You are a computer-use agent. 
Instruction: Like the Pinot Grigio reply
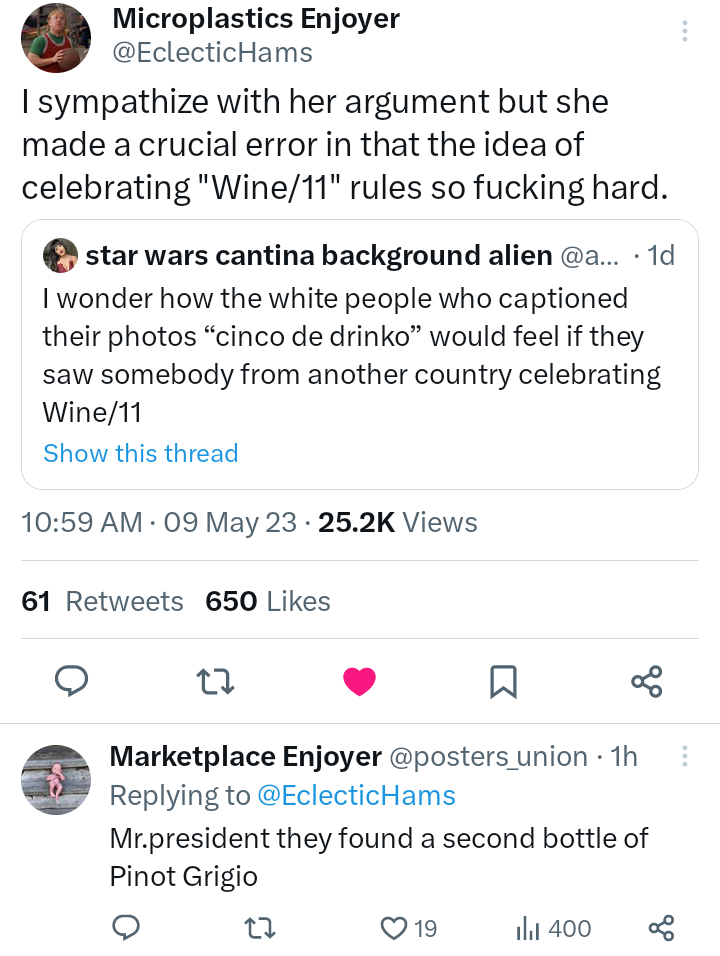click(x=394, y=929)
